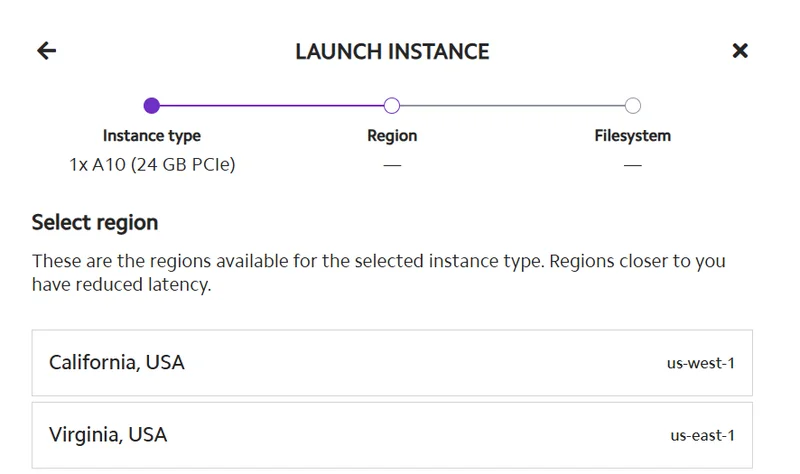This screenshot has height=474, width=800.
Task: Click the purple progress line segment
Action: [270, 105]
